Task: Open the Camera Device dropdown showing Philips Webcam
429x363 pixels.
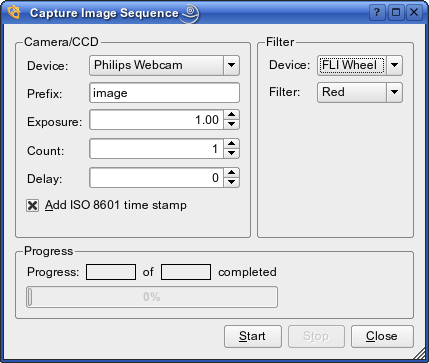Action: point(164,65)
